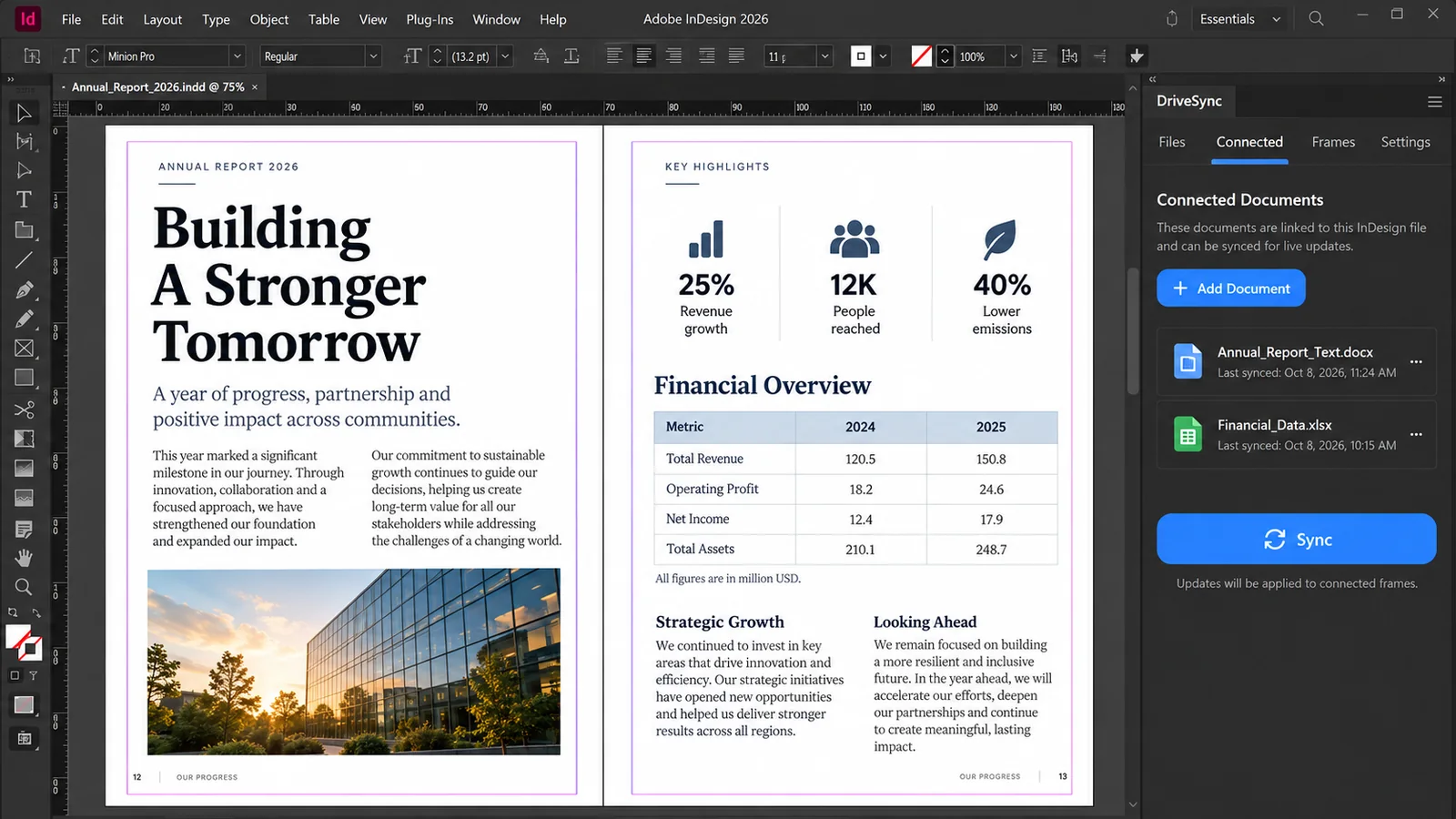1456x819 pixels.
Task: Close the Annual_Report_2026.indd document tab
Action: 255,87
